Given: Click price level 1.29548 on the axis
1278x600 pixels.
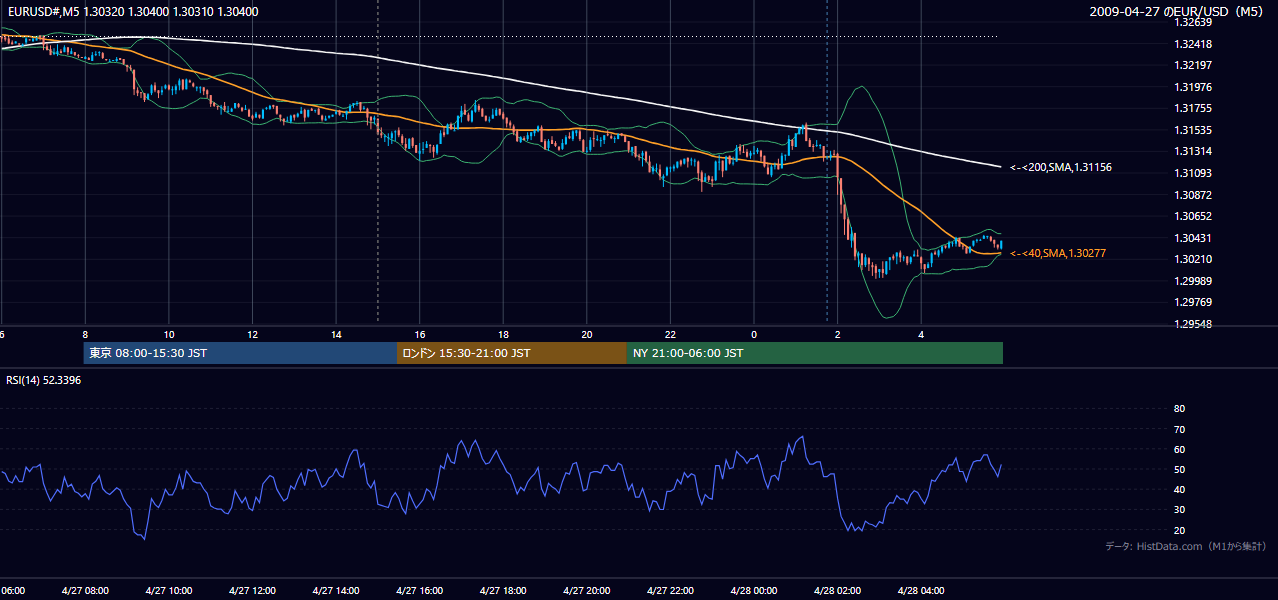Looking at the screenshot, I should pyautogui.click(x=1193, y=324).
